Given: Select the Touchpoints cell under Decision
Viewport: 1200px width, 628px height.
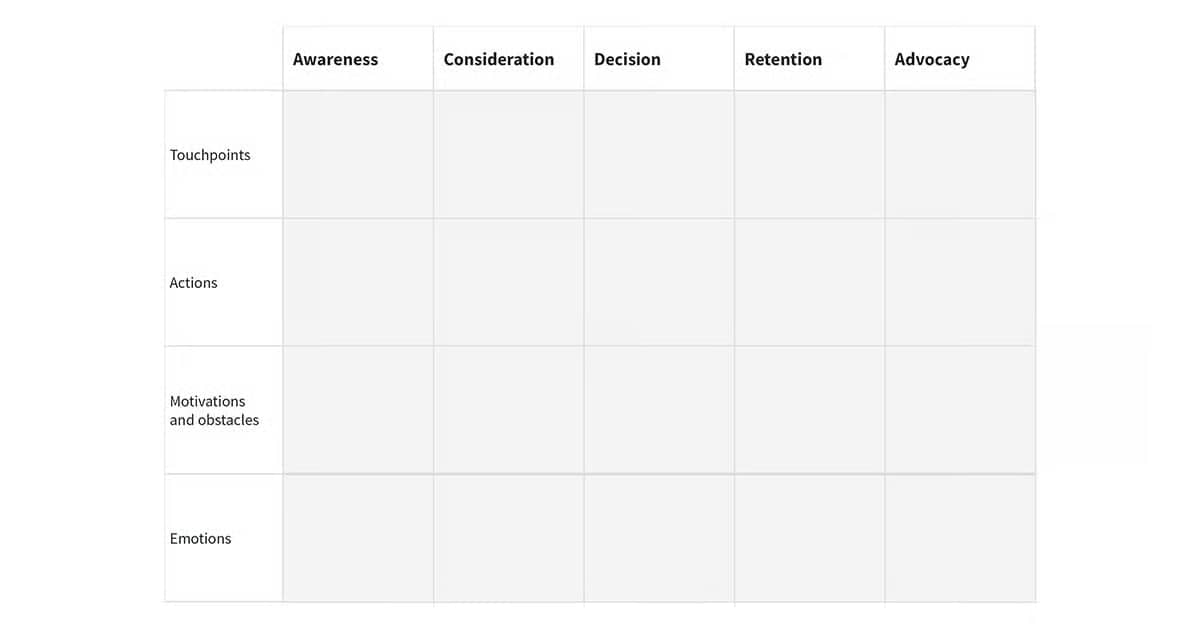Looking at the screenshot, I should 659,155.
